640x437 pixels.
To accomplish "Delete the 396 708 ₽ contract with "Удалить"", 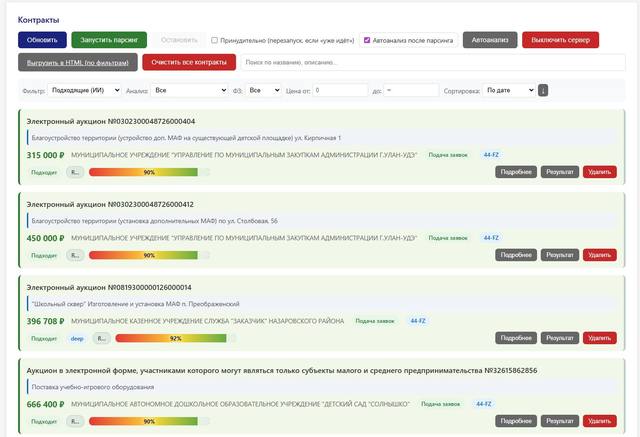I will point(600,338).
